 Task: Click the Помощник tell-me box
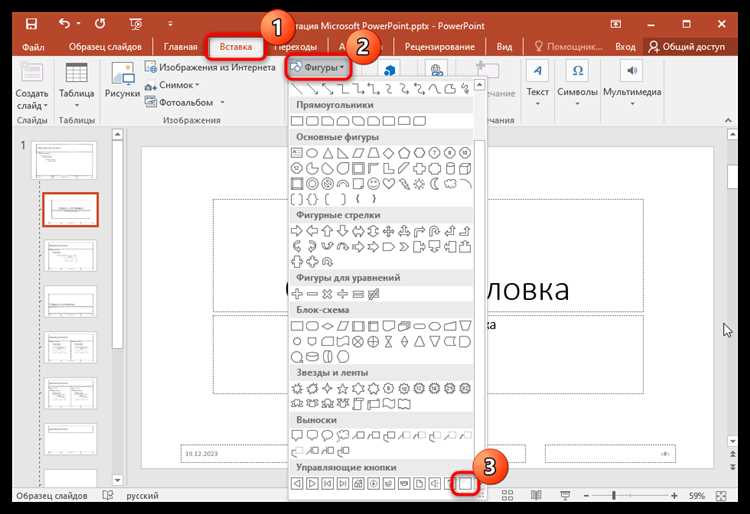coord(568,47)
